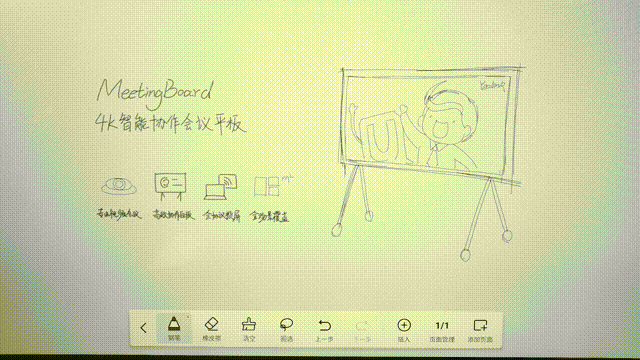Click the whiteboard-on-stand sketch icon
The width and height of the screenshot is (640, 360).
pos(170,187)
